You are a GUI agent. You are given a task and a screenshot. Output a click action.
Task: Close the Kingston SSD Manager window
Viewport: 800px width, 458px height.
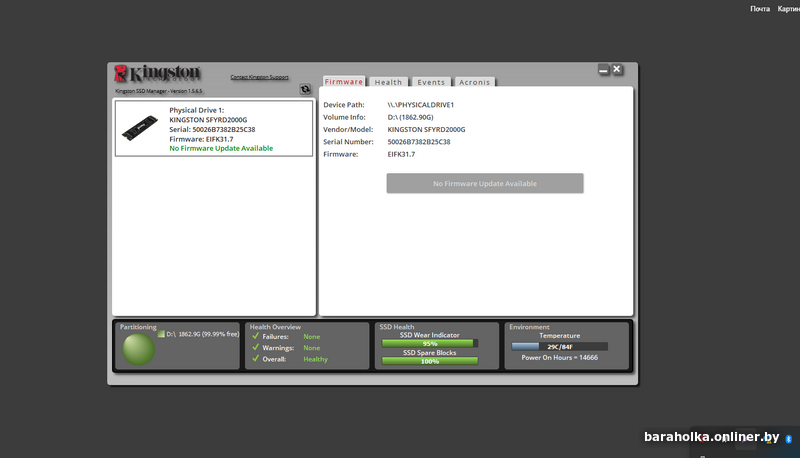[617, 69]
